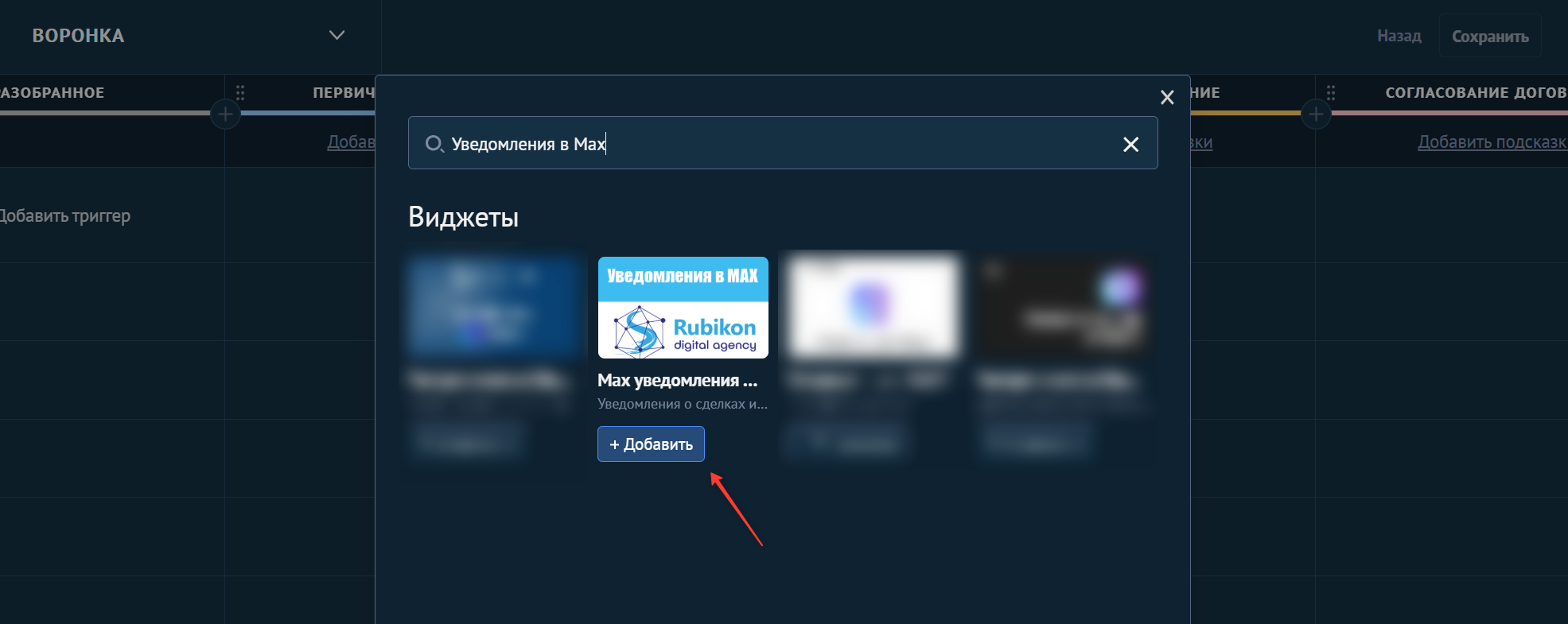Clear the widget search field text

[1130, 144]
